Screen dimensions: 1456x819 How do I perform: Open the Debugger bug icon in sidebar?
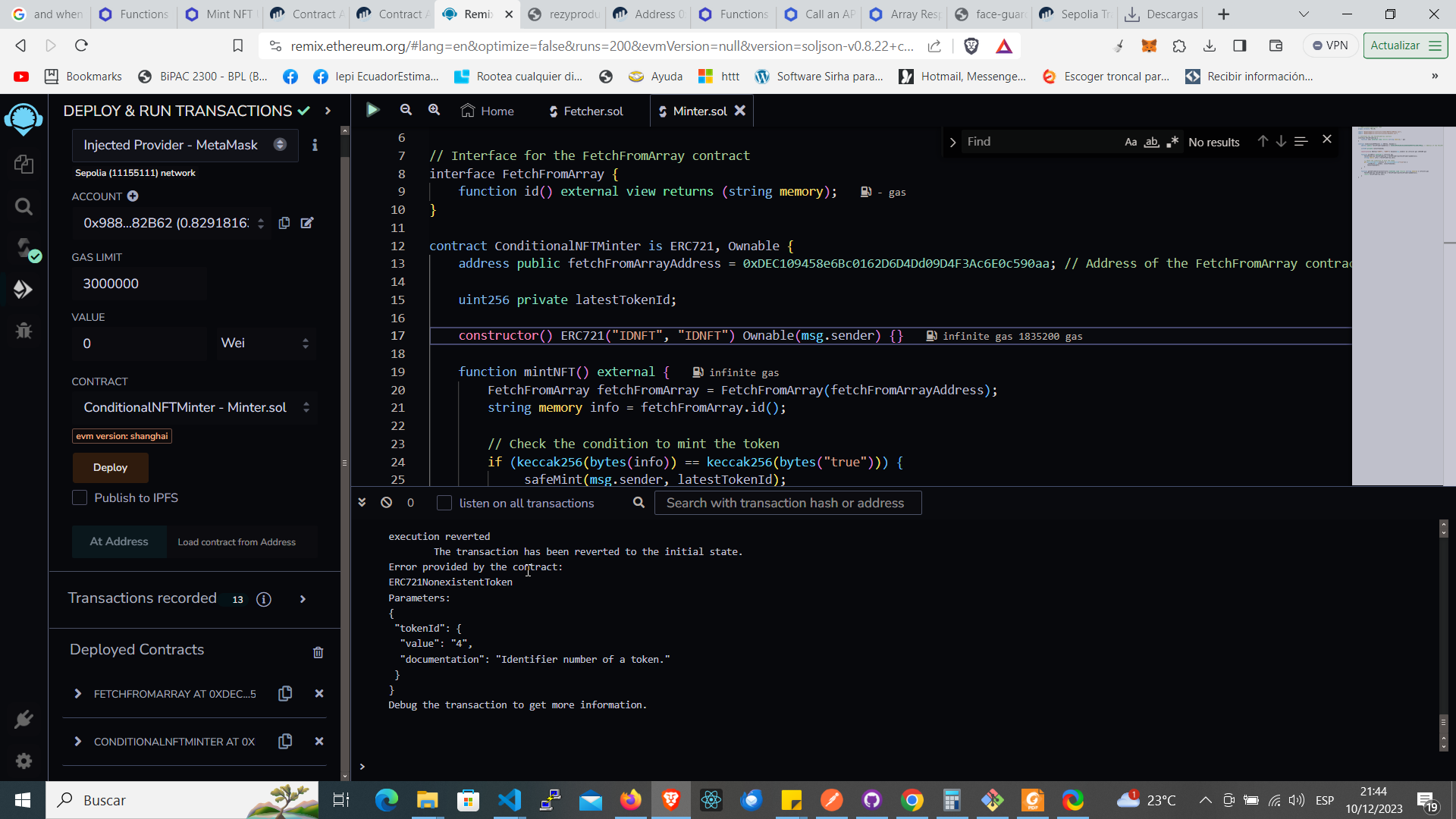point(24,330)
